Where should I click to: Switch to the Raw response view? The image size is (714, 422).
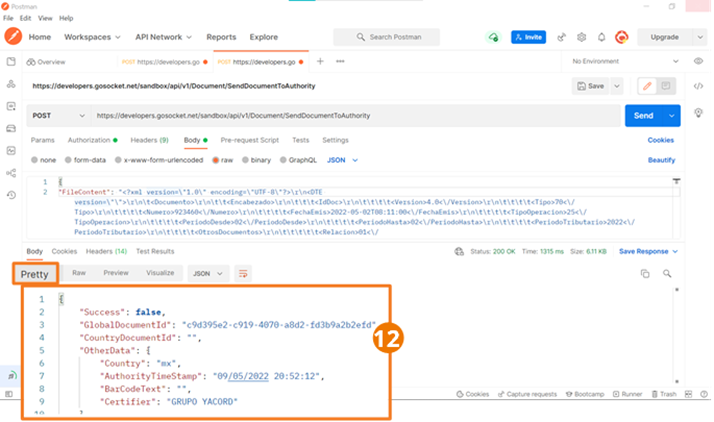point(79,273)
